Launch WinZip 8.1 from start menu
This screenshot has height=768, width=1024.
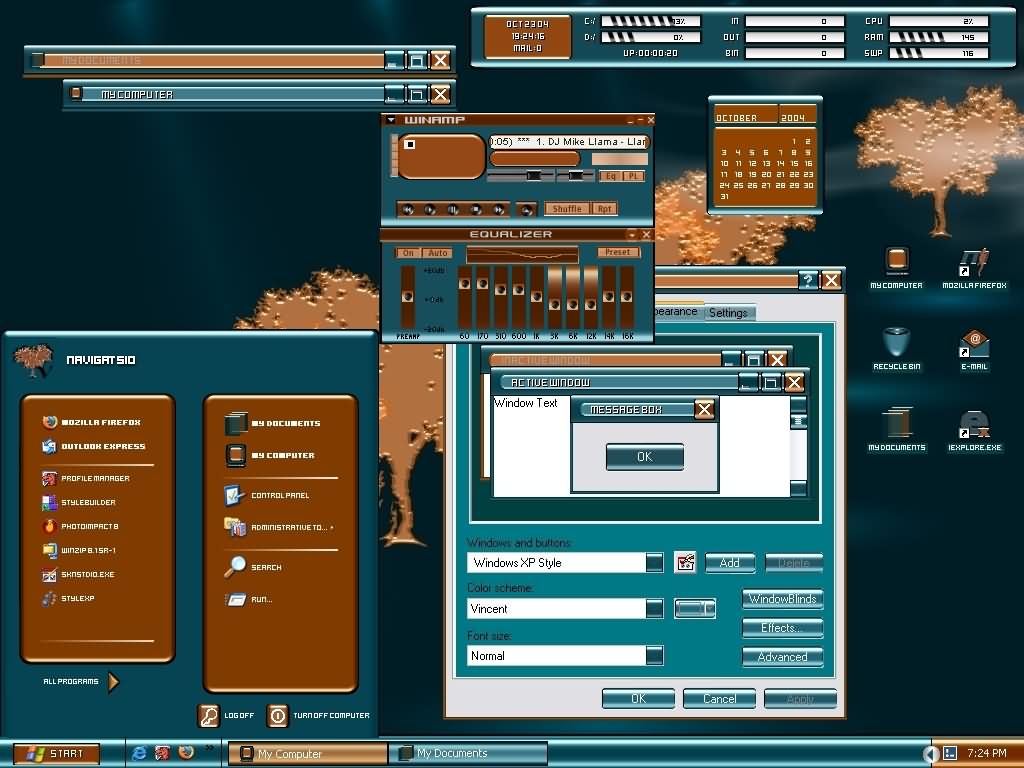click(78, 551)
